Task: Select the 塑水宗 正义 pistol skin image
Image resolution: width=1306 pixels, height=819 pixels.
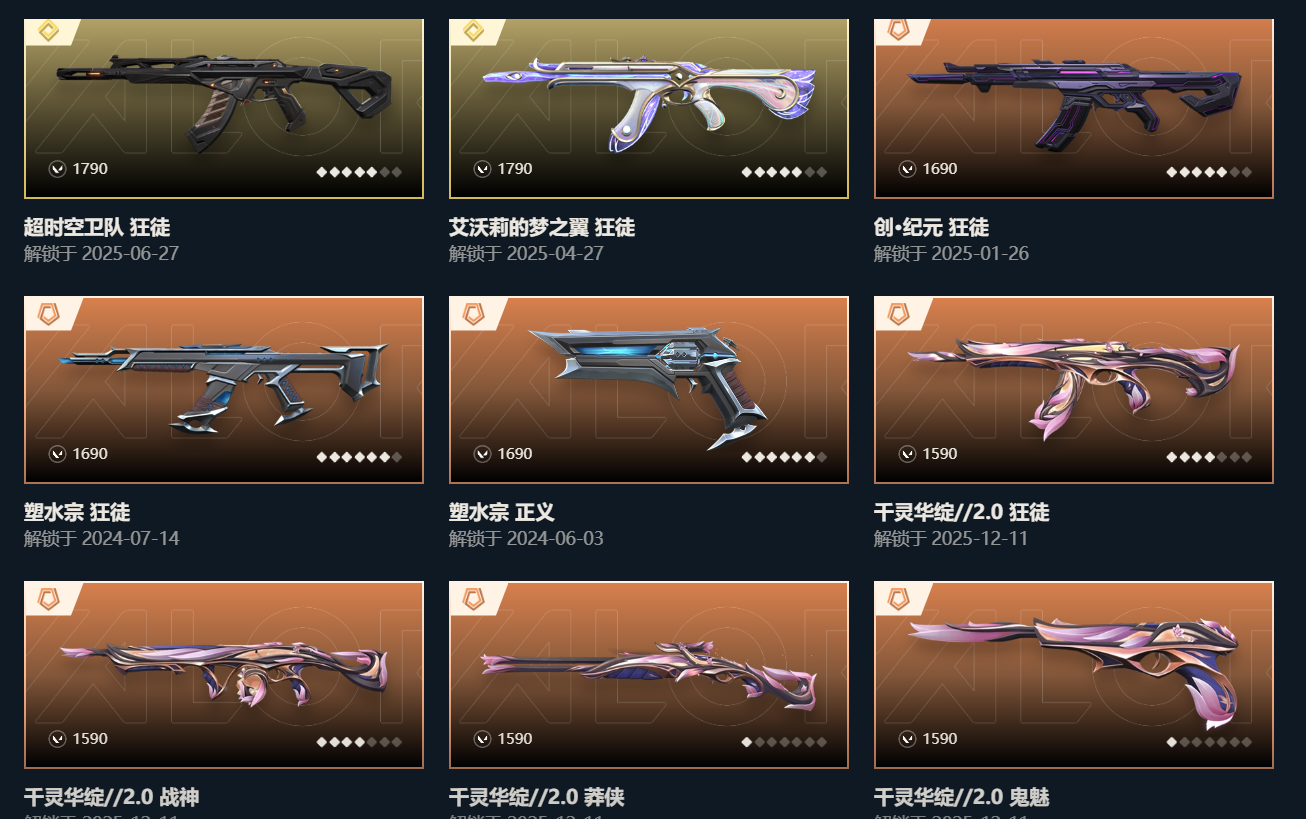Action: (649, 390)
